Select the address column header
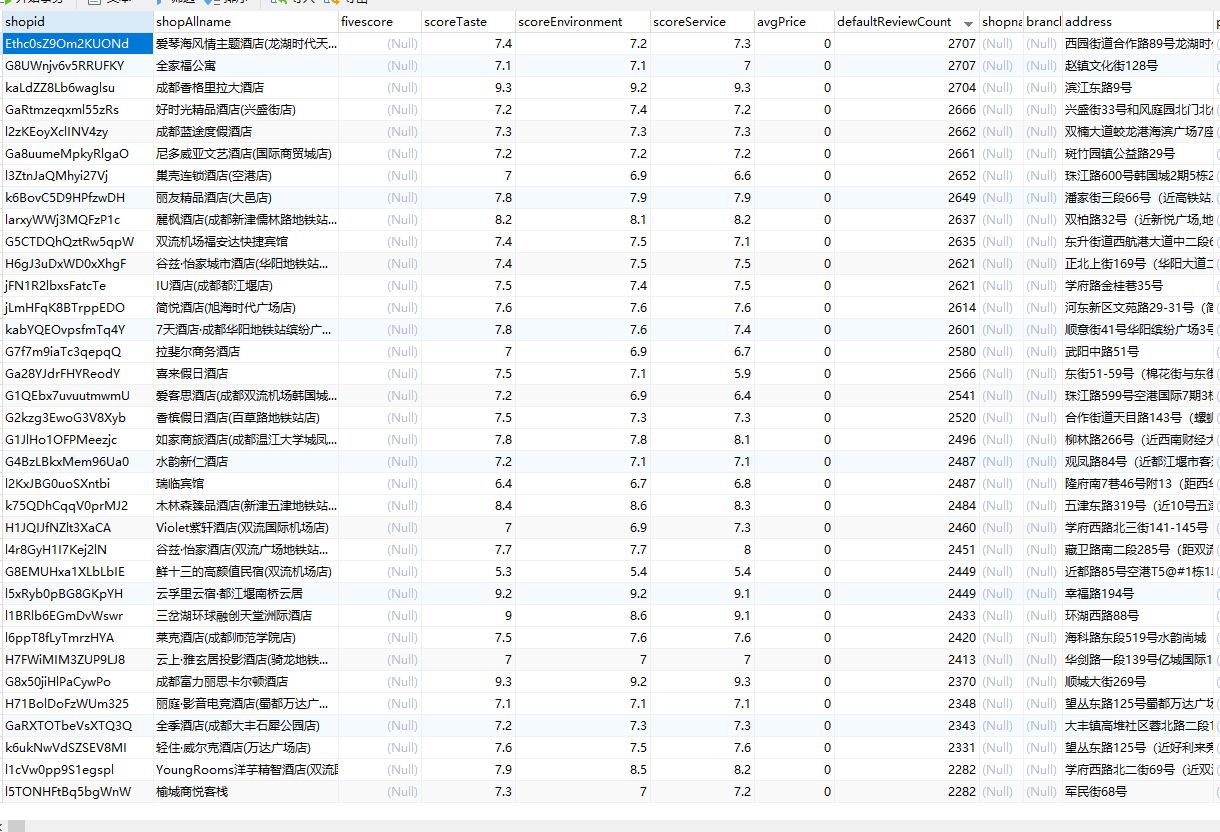 point(1138,21)
